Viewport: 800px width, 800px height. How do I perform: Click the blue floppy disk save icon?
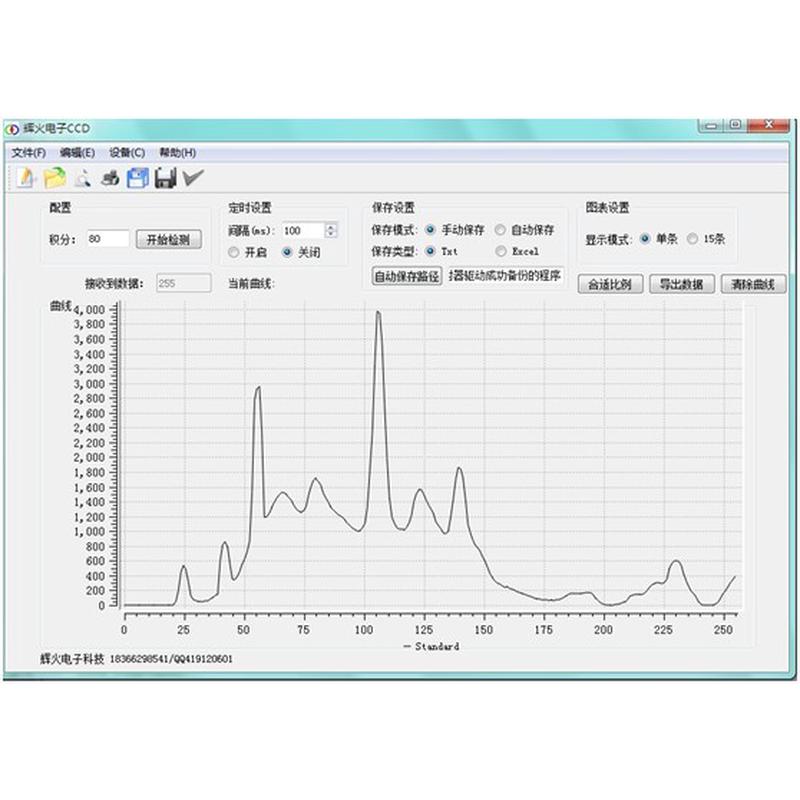tap(136, 178)
